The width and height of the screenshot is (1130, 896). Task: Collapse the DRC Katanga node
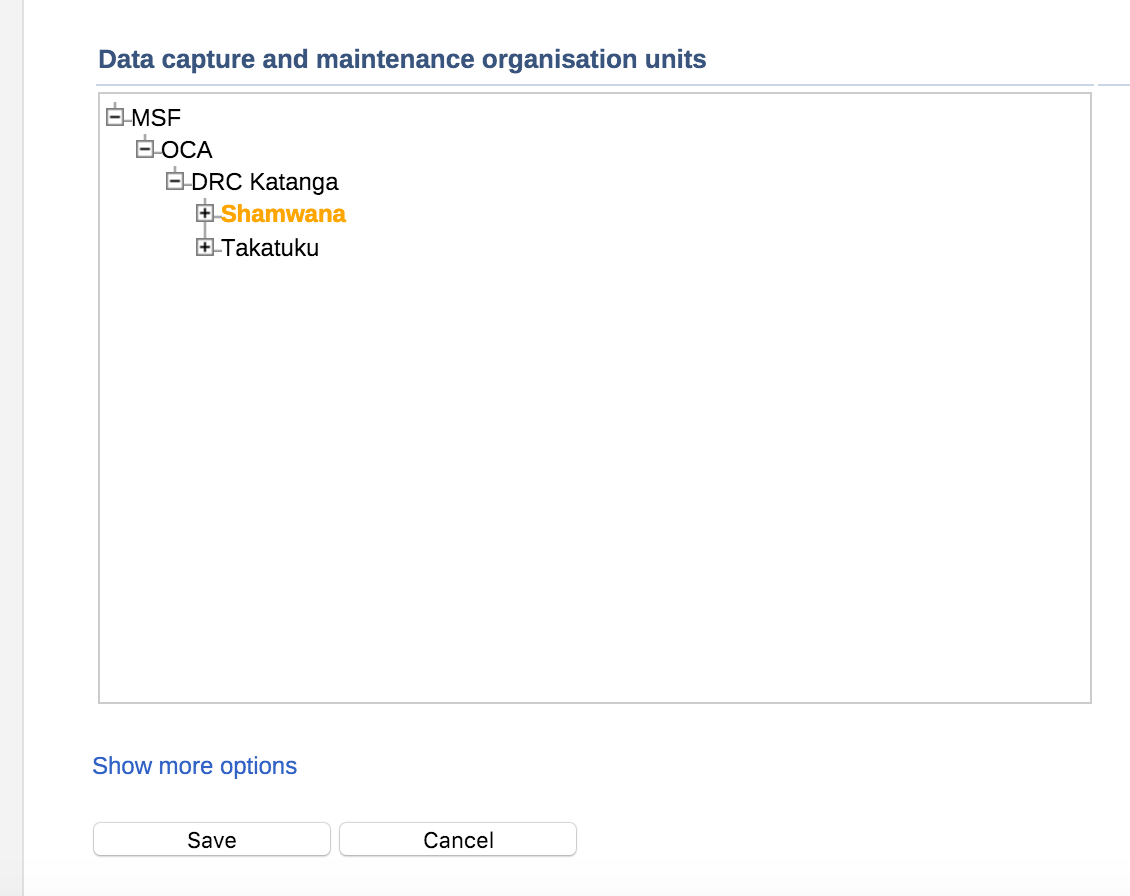(x=175, y=181)
